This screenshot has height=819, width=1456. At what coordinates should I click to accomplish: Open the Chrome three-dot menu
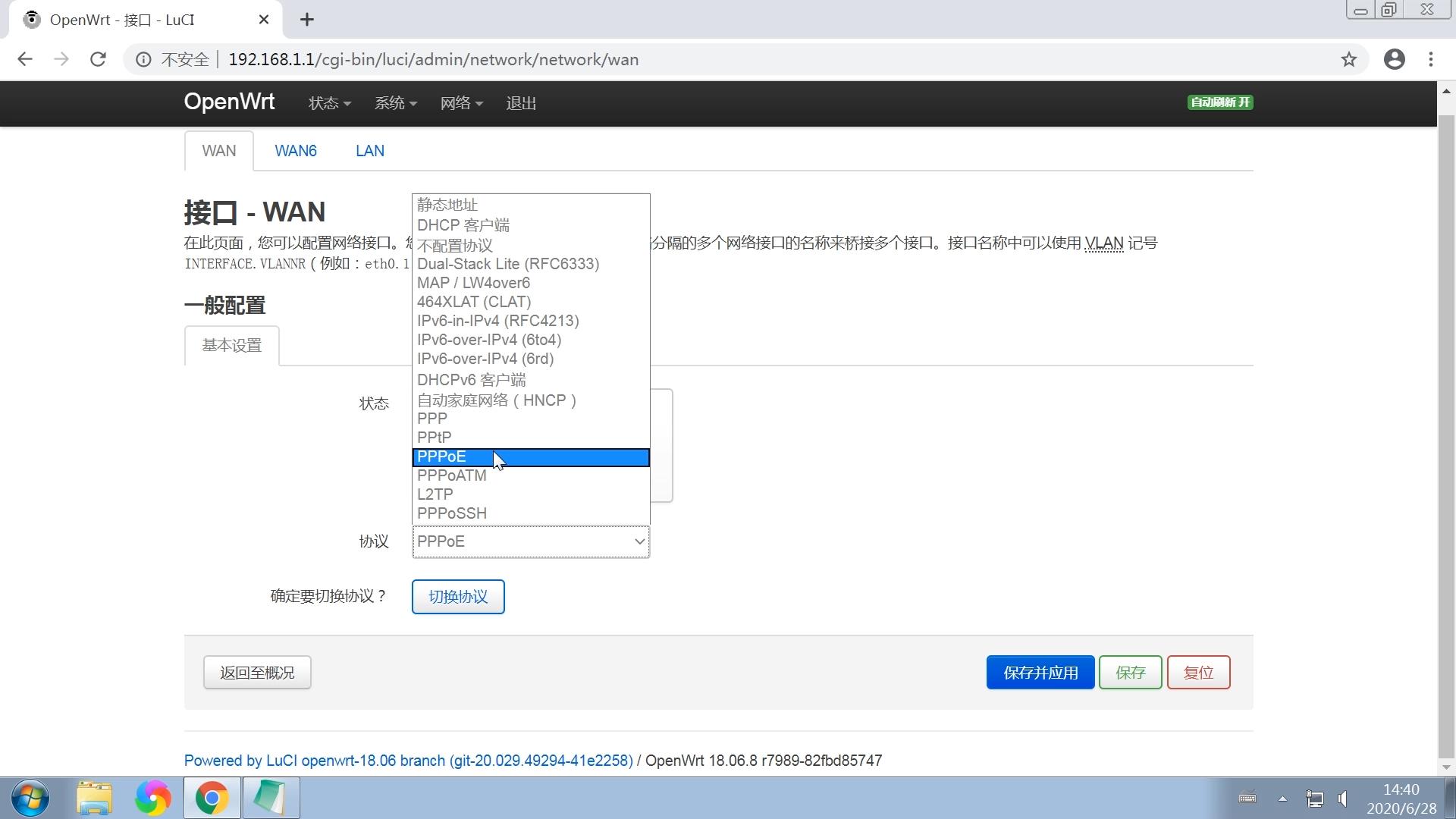1431,59
